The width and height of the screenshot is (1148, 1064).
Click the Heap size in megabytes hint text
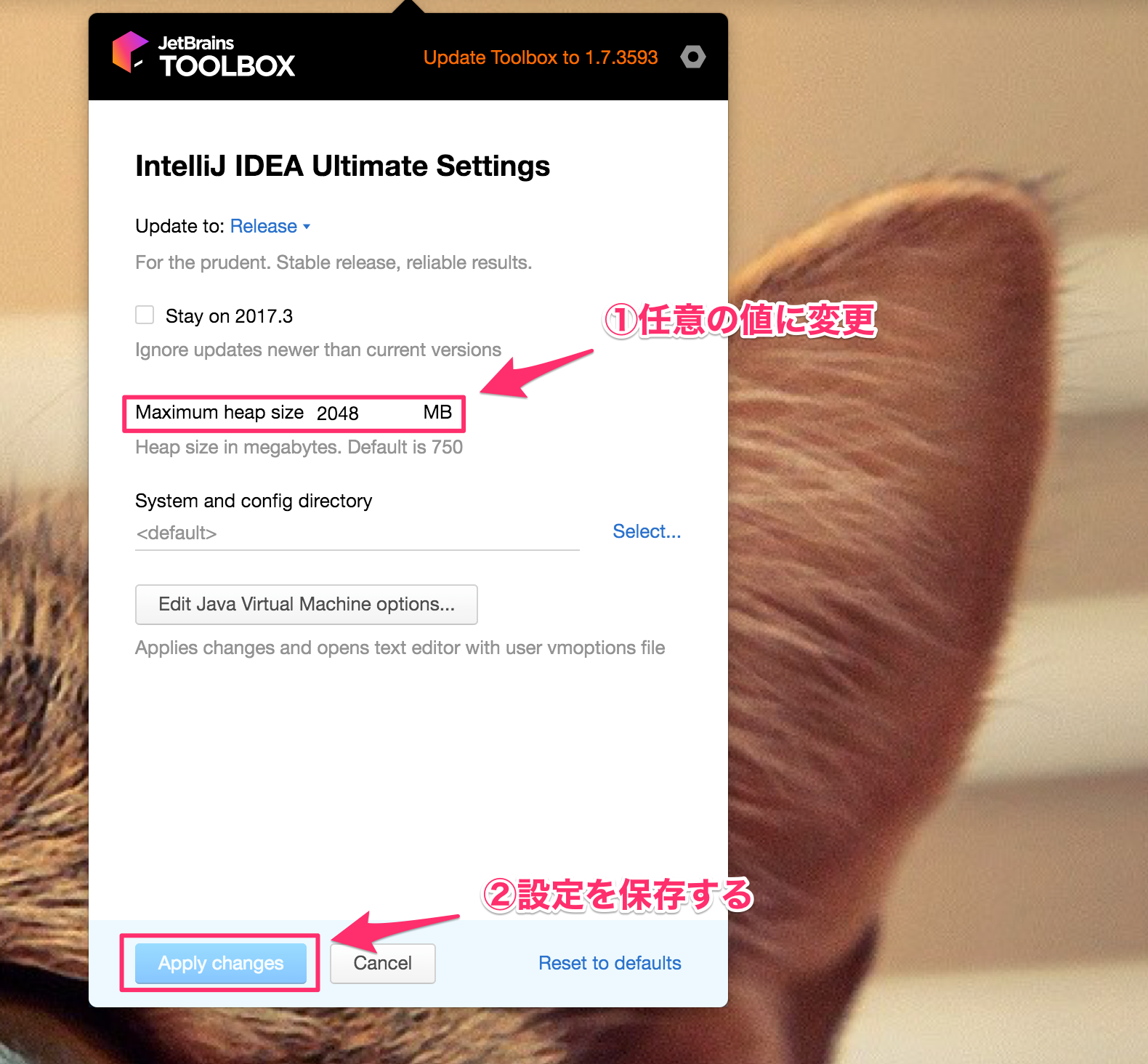(x=299, y=447)
